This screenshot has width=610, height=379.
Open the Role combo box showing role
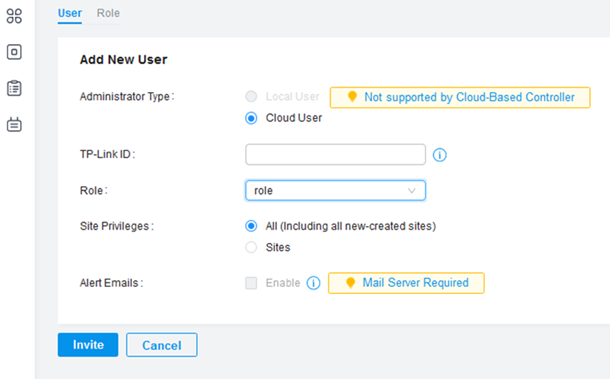pyautogui.click(x=335, y=190)
